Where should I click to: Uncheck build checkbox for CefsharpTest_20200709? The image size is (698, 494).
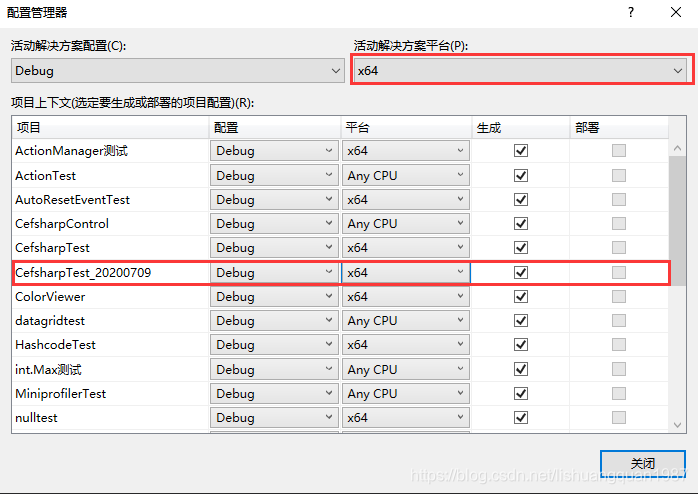click(520, 272)
